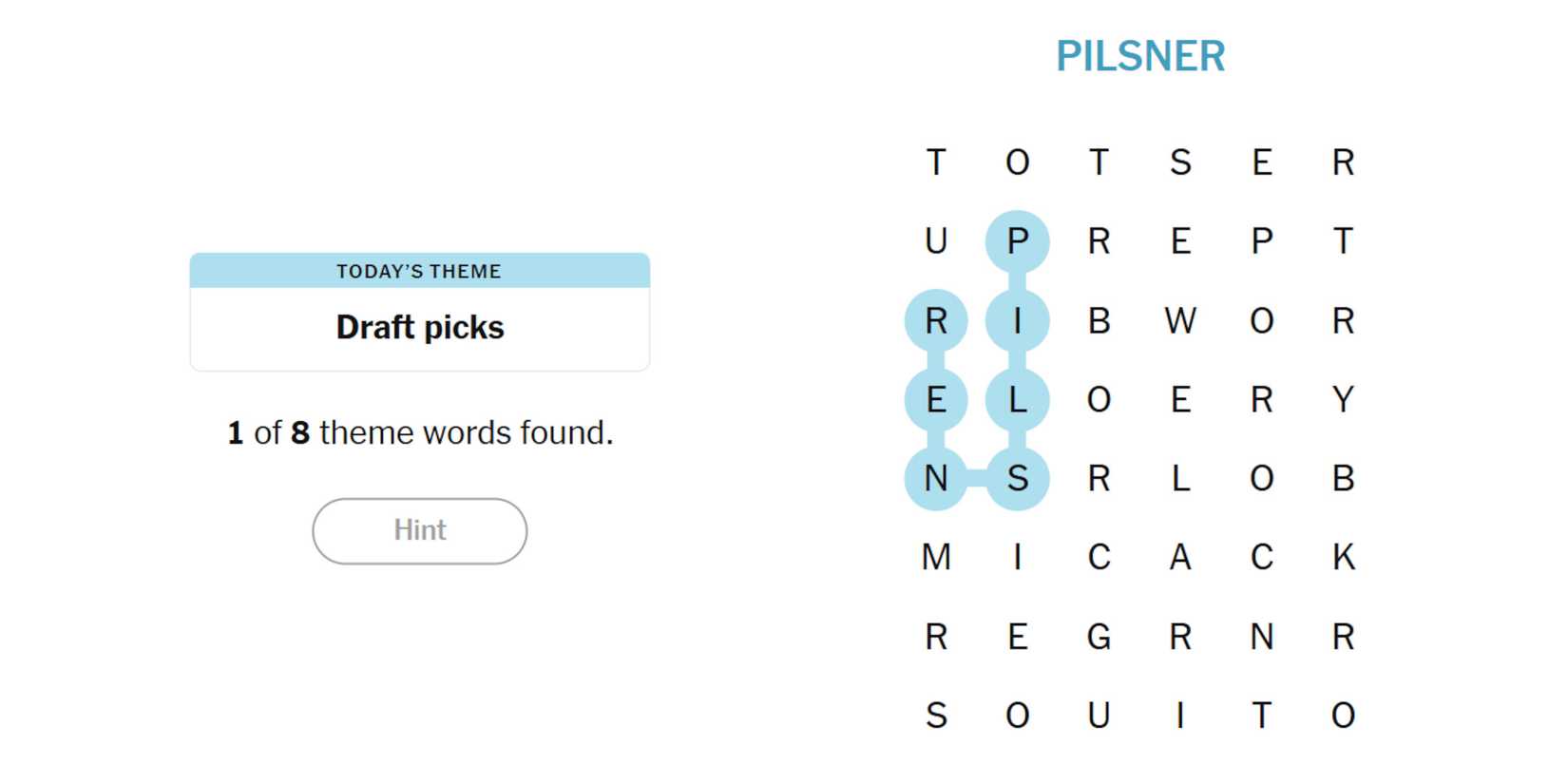Click the highlighted letter L
The image size is (1568, 784).
(1017, 400)
